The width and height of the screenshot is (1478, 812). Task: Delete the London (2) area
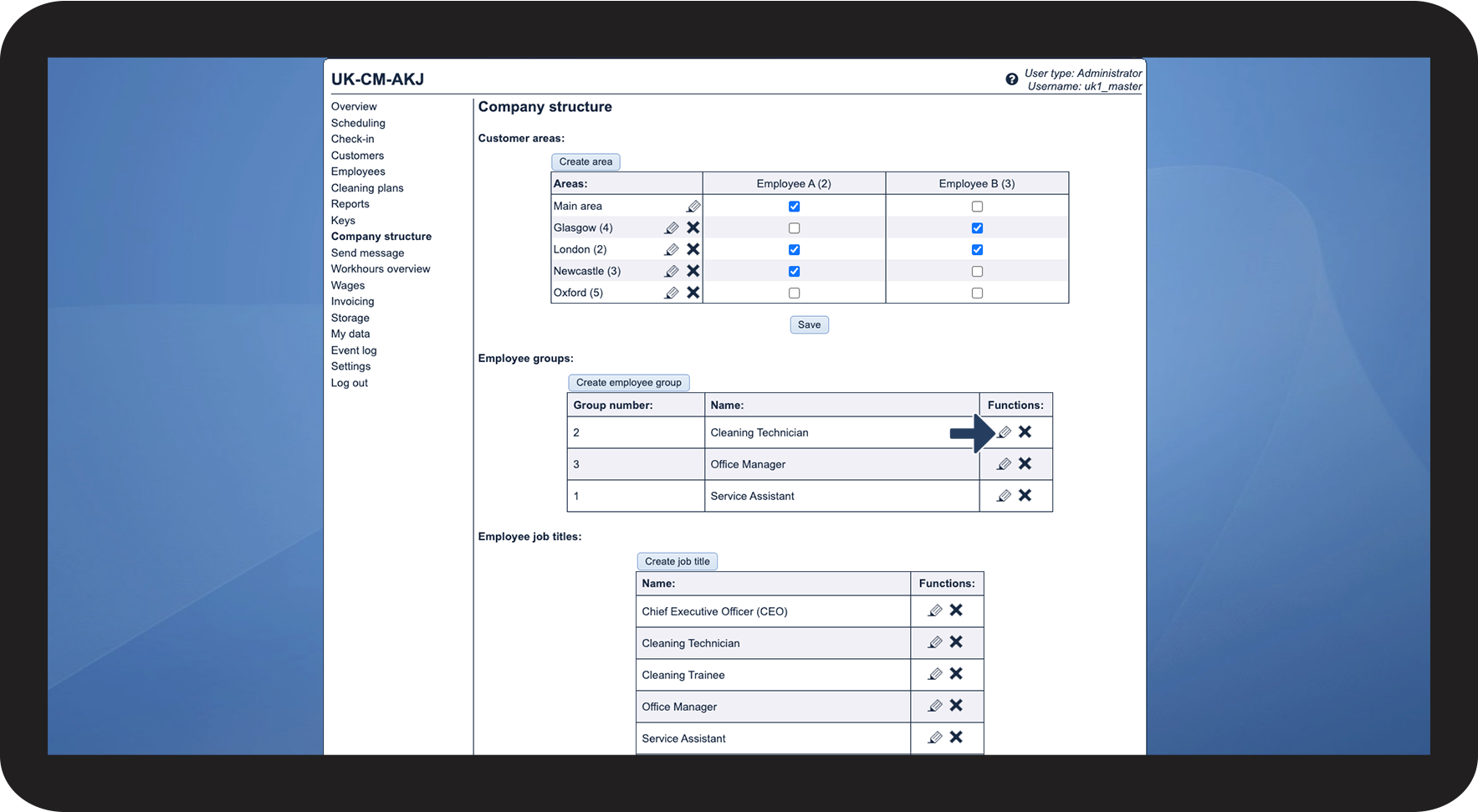click(693, 249)
